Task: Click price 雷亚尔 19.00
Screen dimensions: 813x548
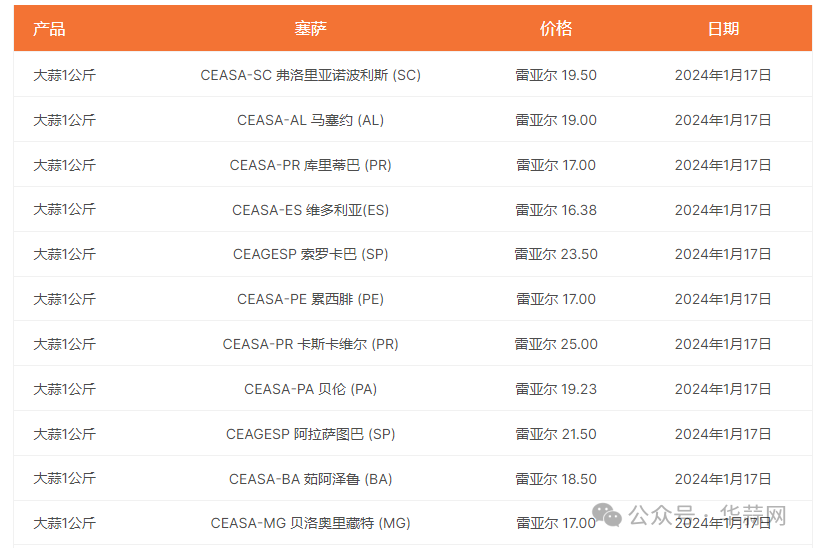Action: [556, 120]
